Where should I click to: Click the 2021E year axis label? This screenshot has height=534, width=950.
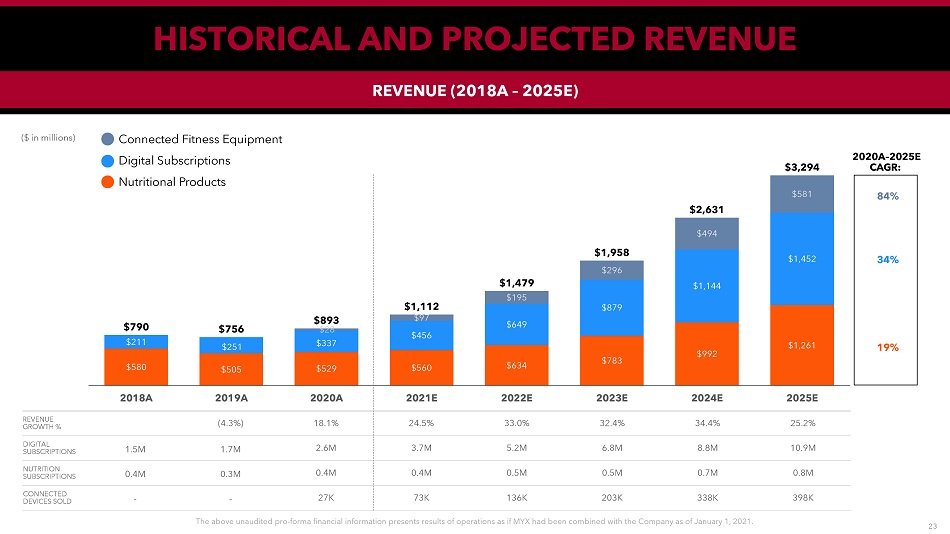[x=421, y=395]
